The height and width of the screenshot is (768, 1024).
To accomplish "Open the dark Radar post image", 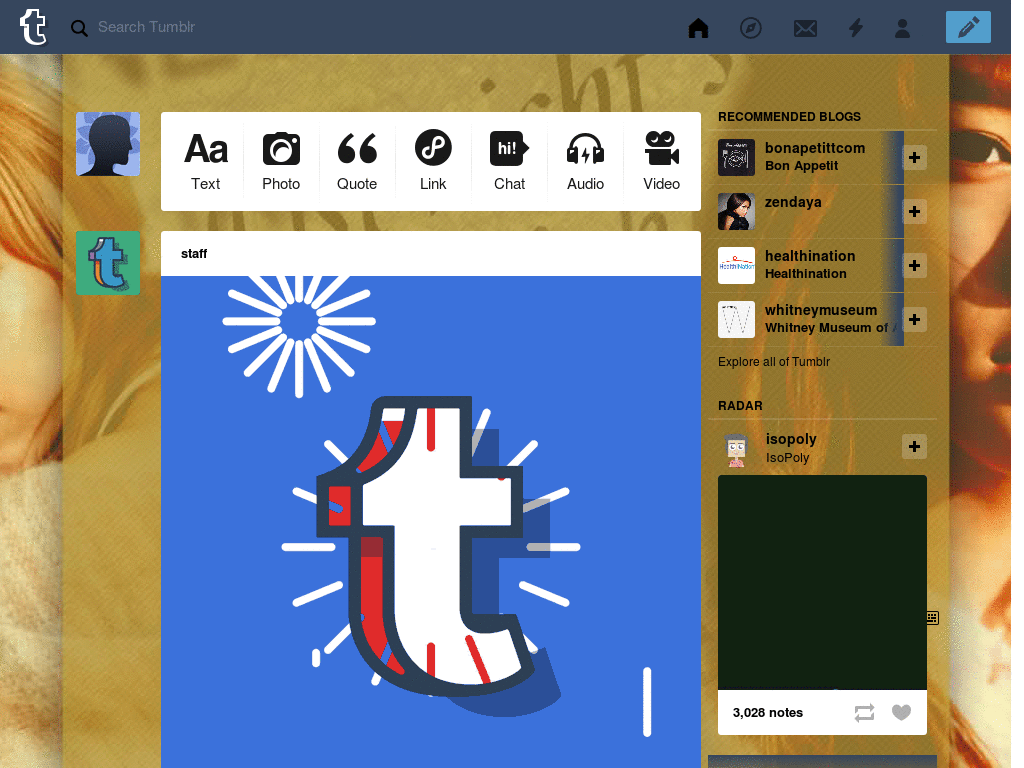I will (x=822, y=582).
